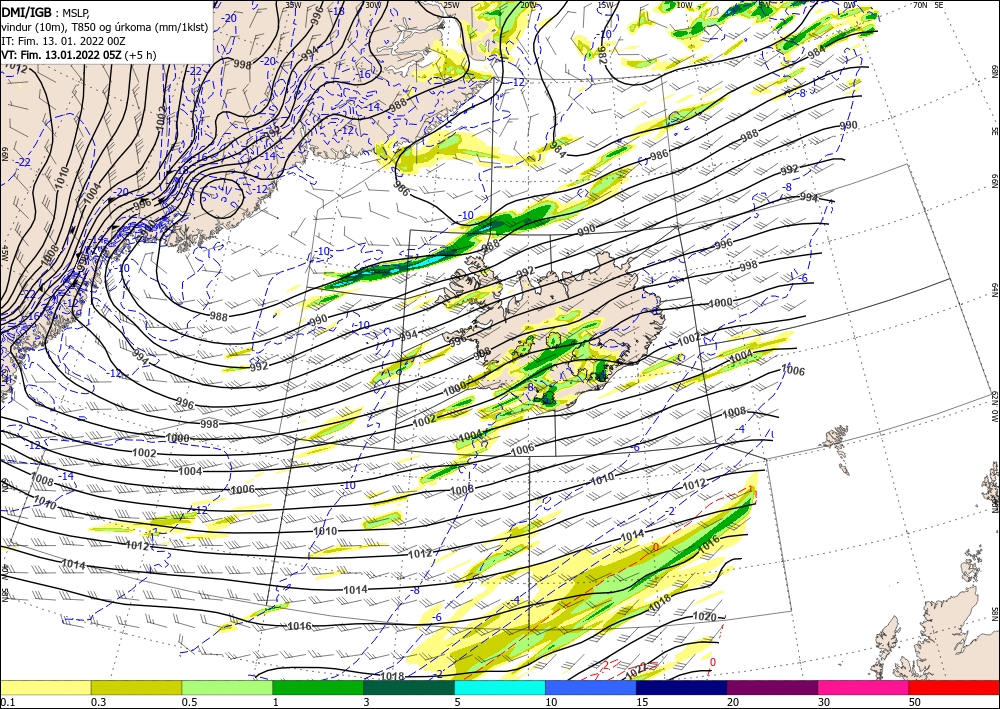Click the '10W' longitude label
Viewport: 1000px width, 709px height.
[684, 4]
